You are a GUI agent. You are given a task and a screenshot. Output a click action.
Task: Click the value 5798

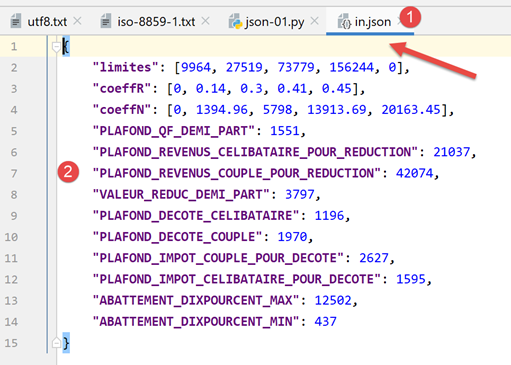click(x=278, y=110)
